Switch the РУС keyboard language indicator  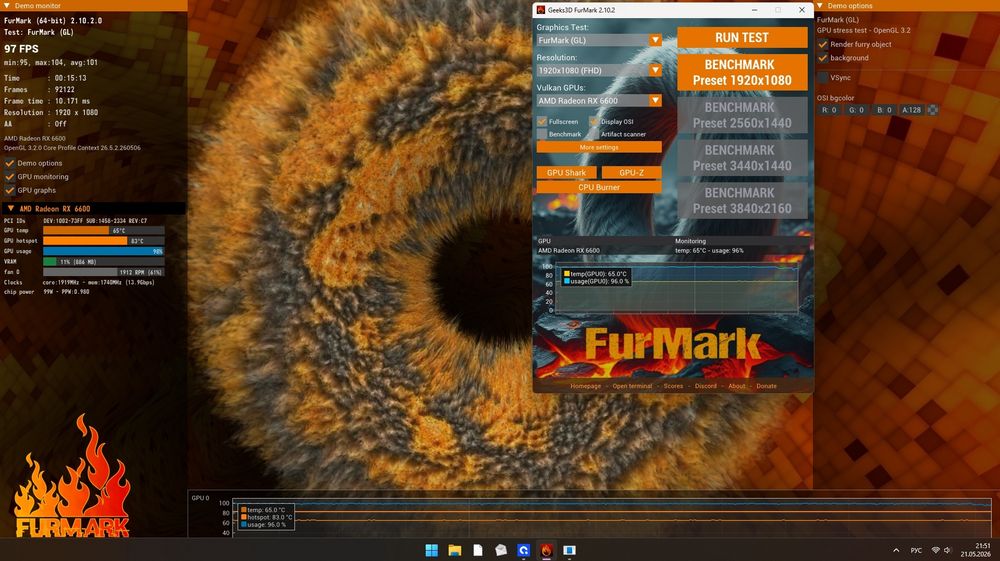pos(916,550)
